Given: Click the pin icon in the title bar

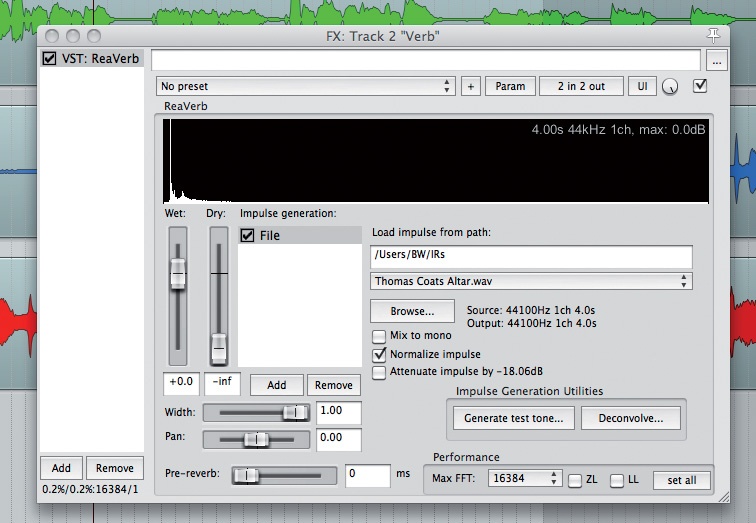Looking at the screenshot, I should point(713,35).
